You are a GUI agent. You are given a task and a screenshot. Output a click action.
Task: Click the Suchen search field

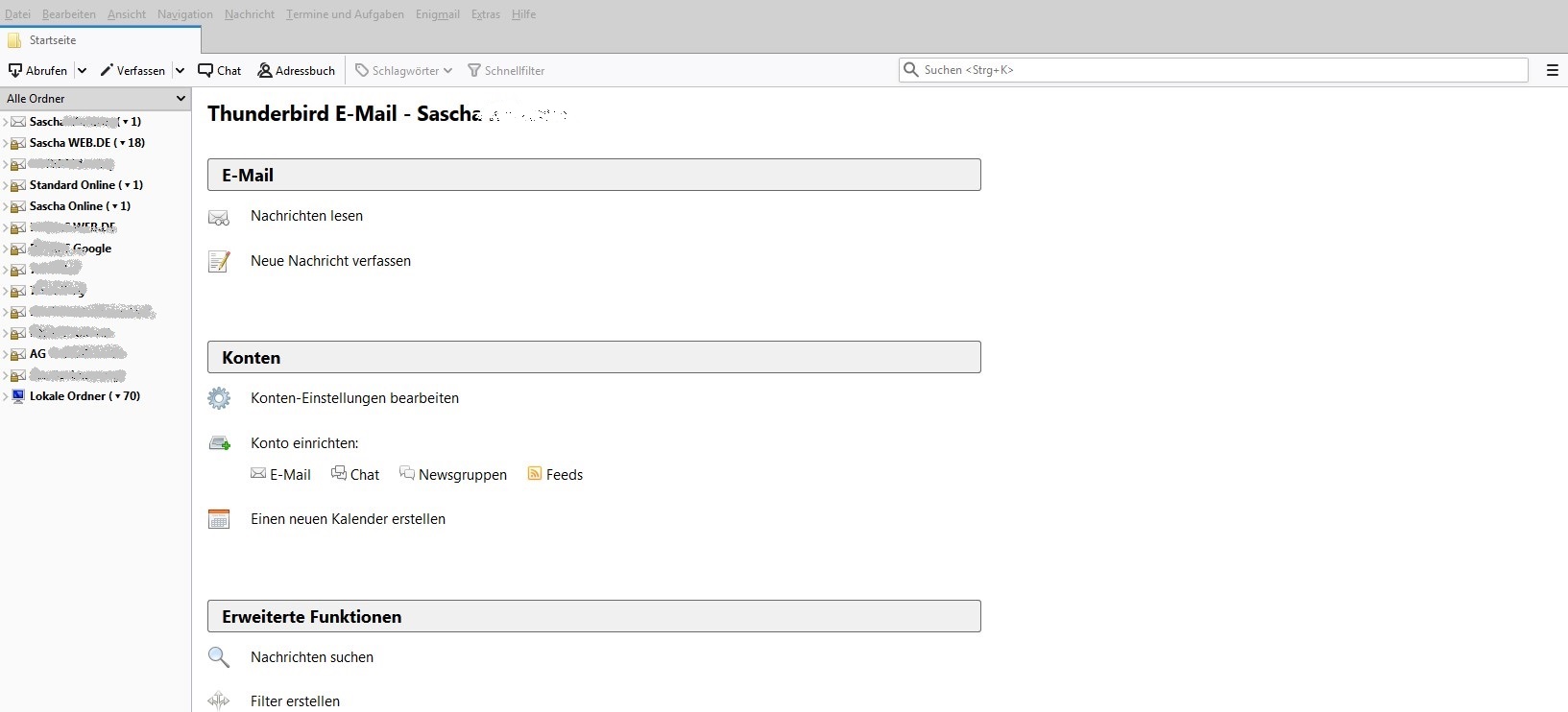tap(1214, 70)
